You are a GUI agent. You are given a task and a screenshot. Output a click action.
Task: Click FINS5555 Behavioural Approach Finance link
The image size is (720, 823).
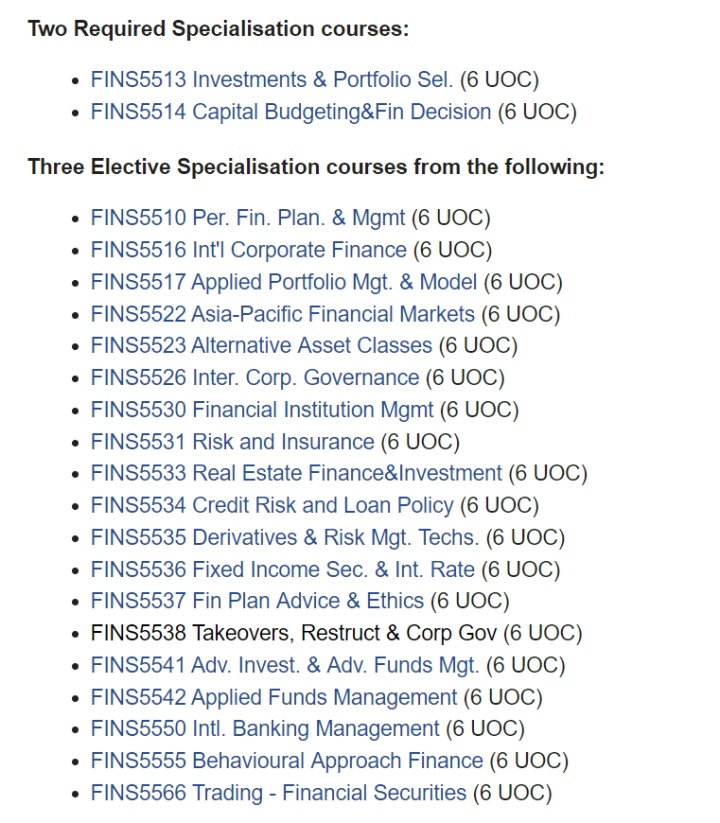pos(287,761)
